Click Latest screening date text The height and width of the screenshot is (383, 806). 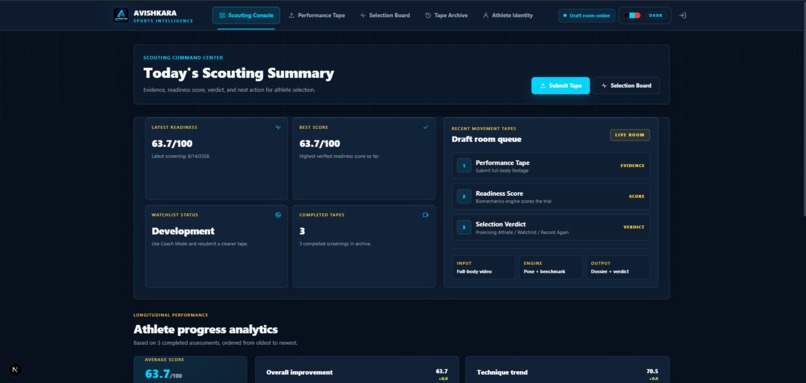point(180,156)
